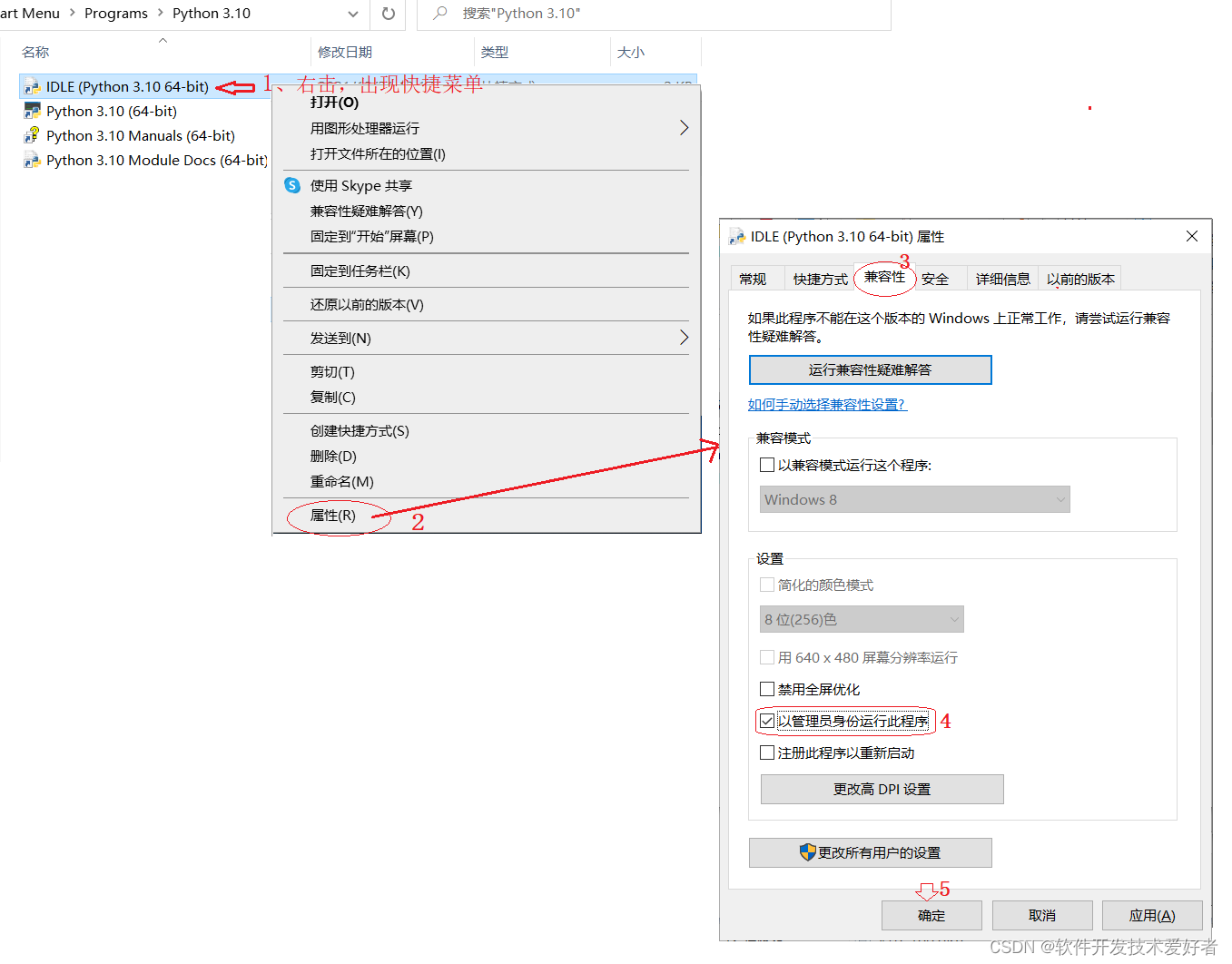The height and width of the screenshot is (964, 1232).
Task: Choose Troubleshoot compatibility (兼容性疑难解答) menu entry
Action: (367, 211)
